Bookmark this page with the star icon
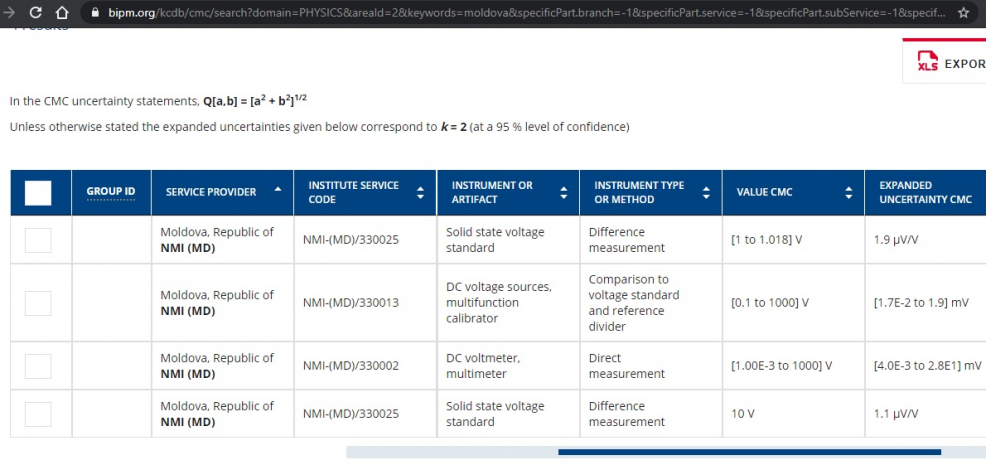The width and height of the screenshot is (986, 465). pyautogui.click(x=963, y=13)
